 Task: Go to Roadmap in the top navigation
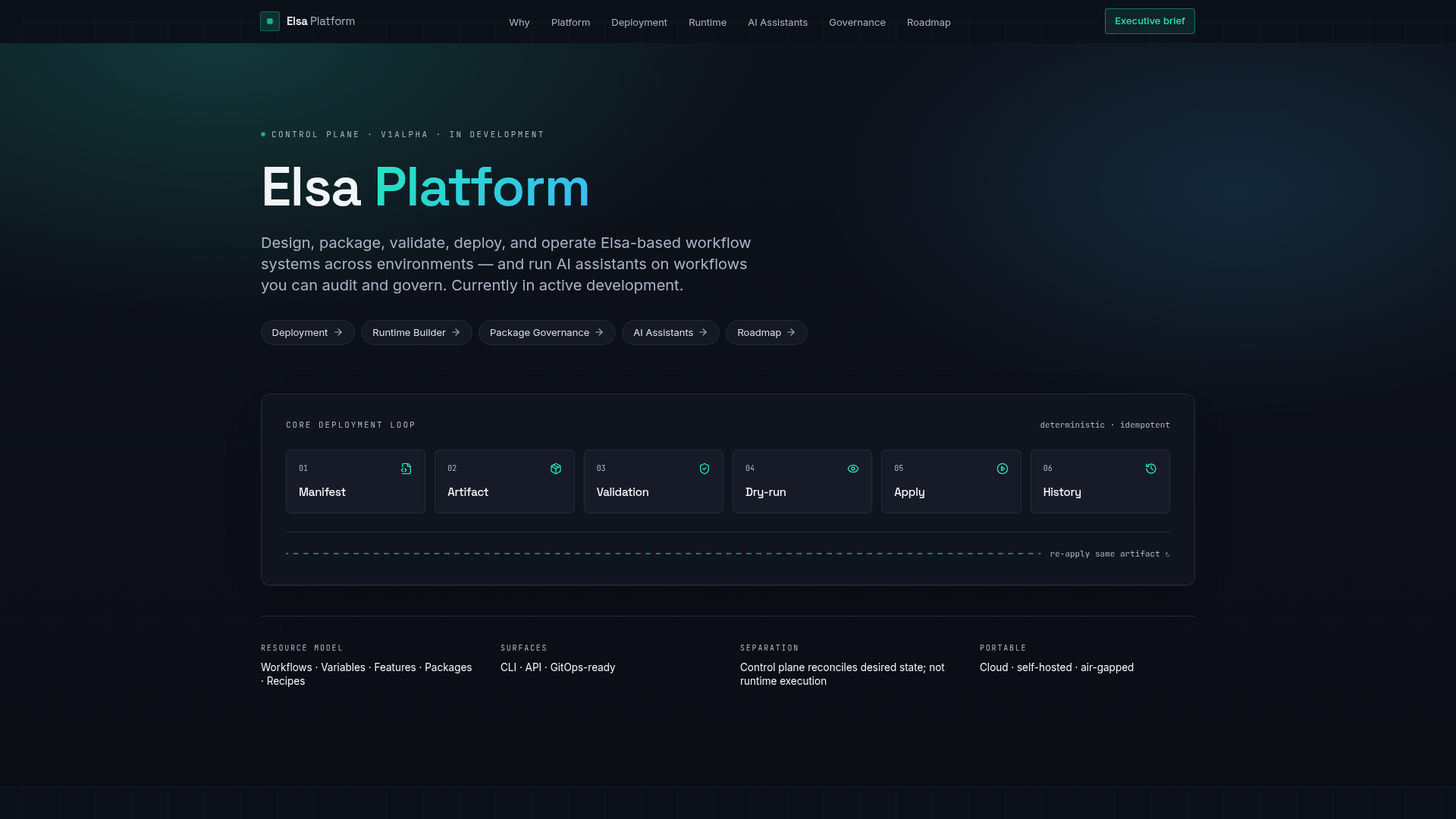[x=928, y=22]
